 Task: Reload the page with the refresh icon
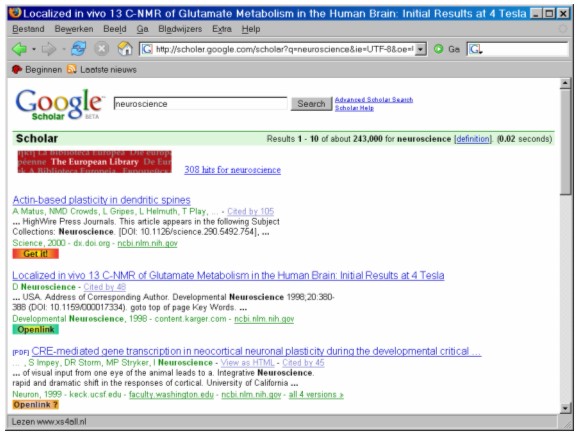[78, 49]
